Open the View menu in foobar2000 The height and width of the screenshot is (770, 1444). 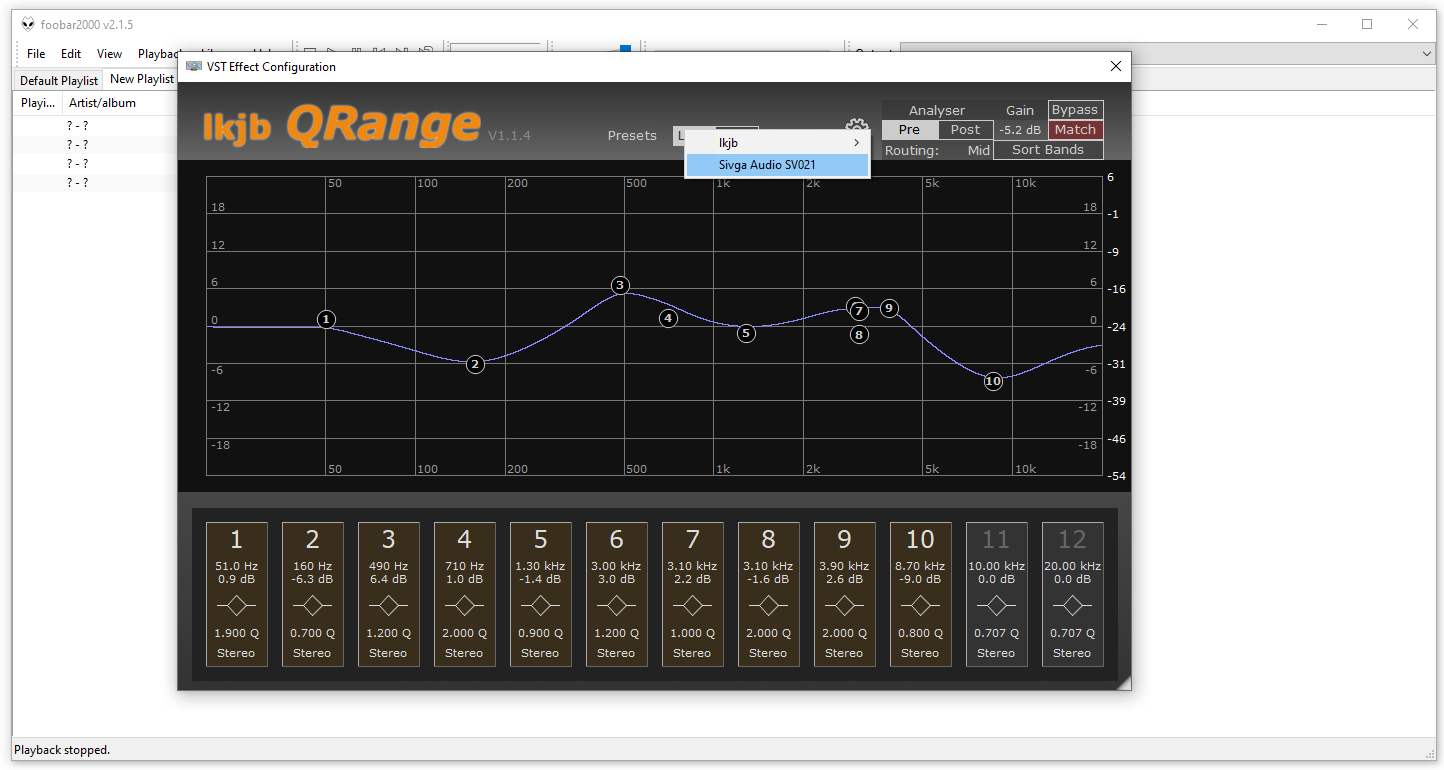point(109,54)
